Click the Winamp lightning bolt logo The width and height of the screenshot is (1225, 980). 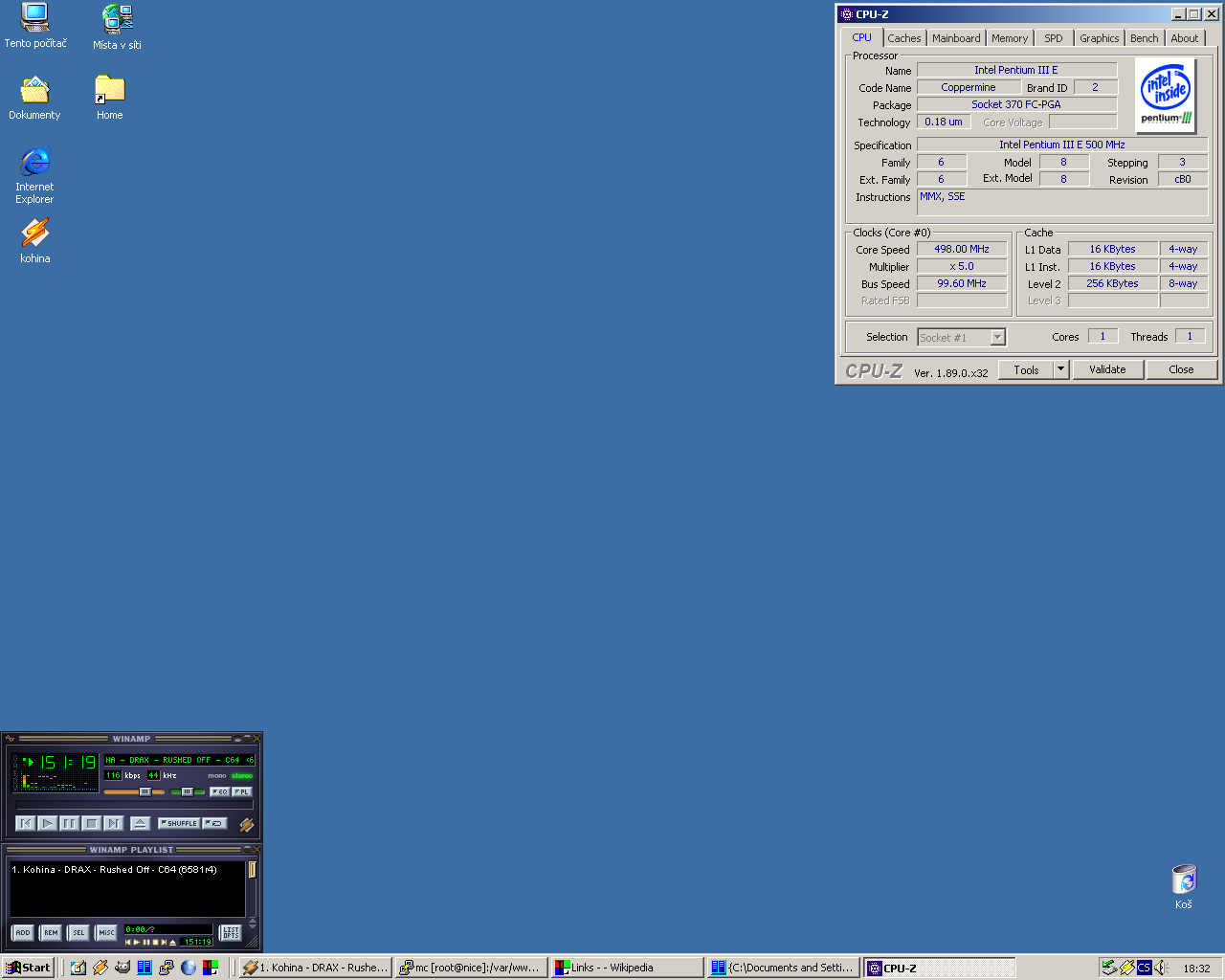tap(246, 824)
